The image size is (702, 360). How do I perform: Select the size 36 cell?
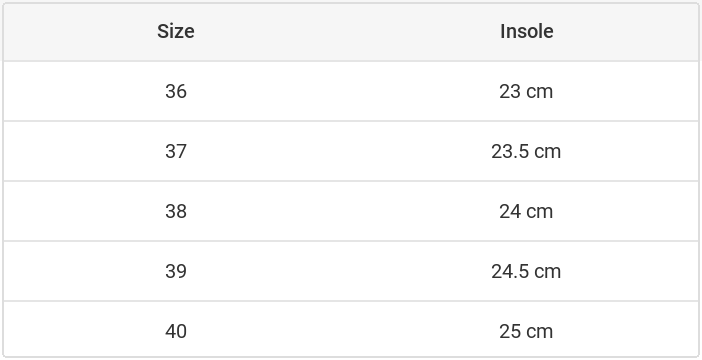(x=176, y=91)
